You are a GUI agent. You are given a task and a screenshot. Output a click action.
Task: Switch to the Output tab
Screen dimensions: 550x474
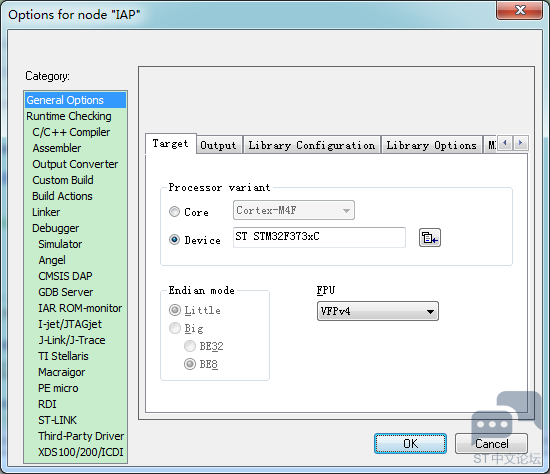click(219, 145)
